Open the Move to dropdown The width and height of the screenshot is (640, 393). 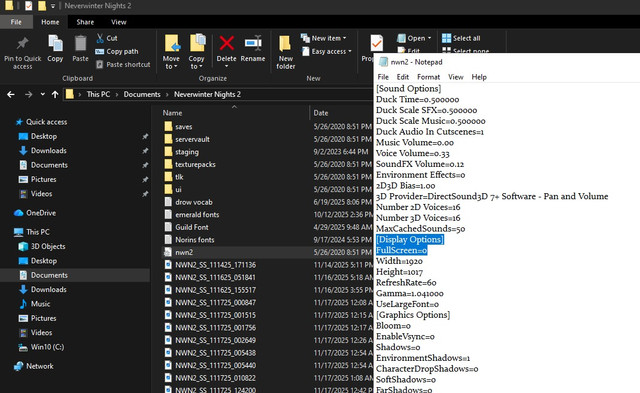tap(171, 52)
